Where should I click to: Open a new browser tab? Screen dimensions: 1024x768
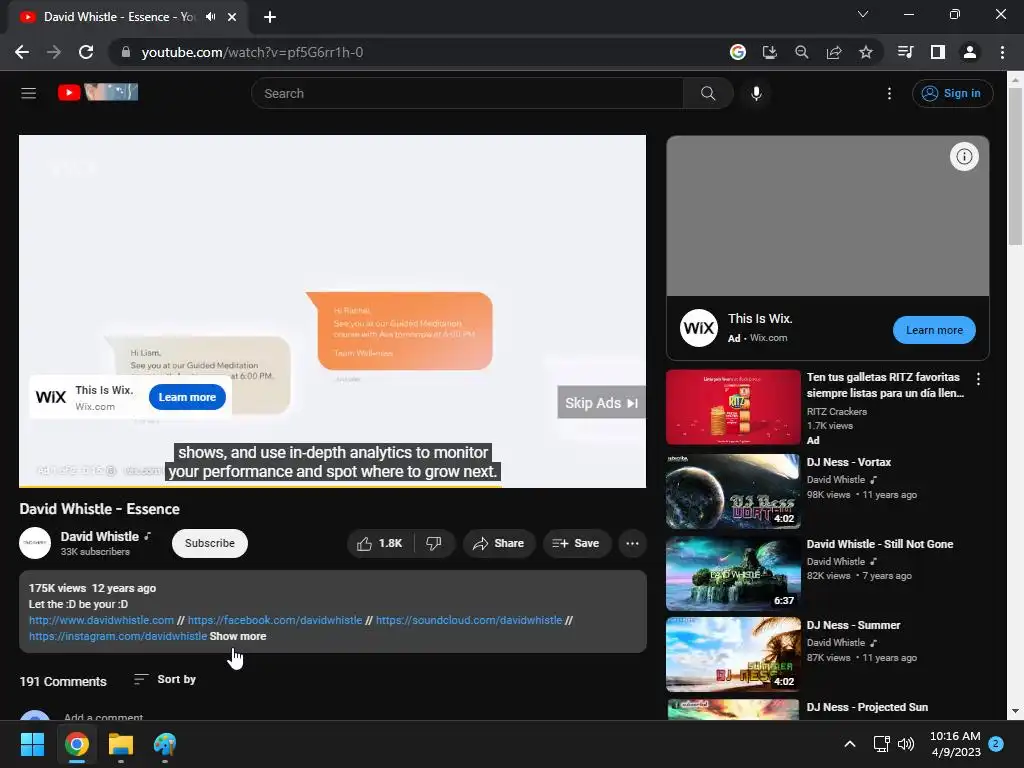tap(270, 17)
